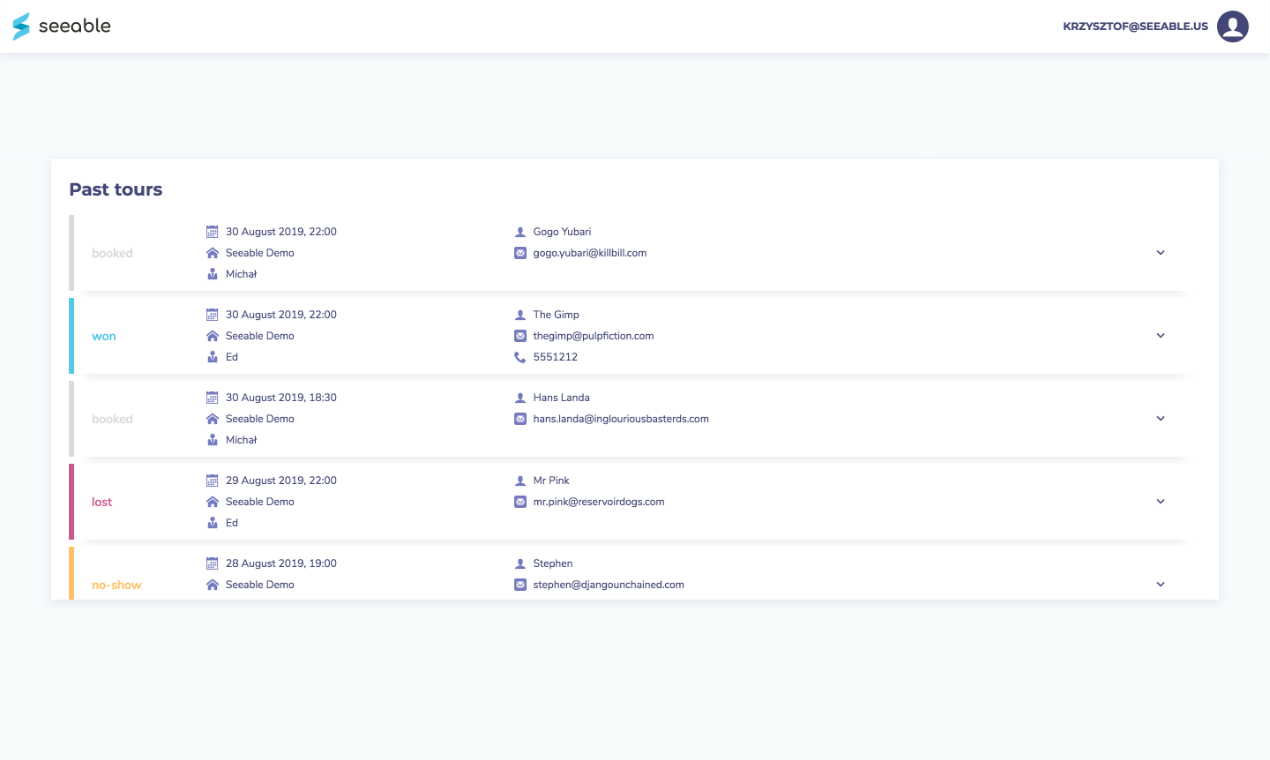The image size is (1270, 760).
Task: Click the won status label
Action: pos(104,335)
